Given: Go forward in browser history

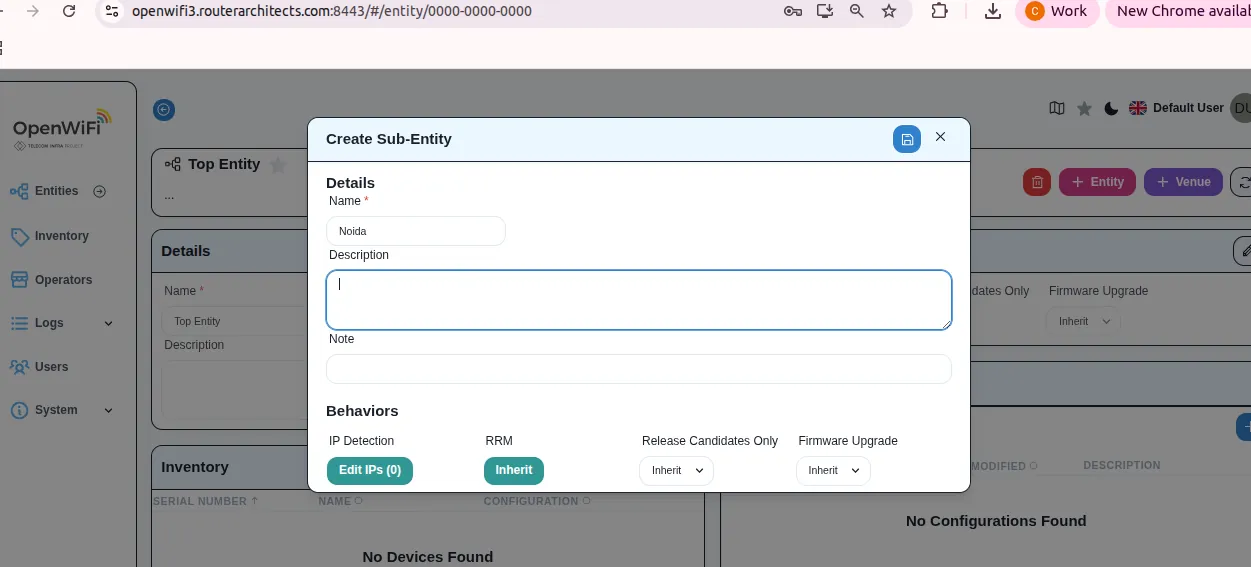Looking at the screenshot, I should point(33,11).
